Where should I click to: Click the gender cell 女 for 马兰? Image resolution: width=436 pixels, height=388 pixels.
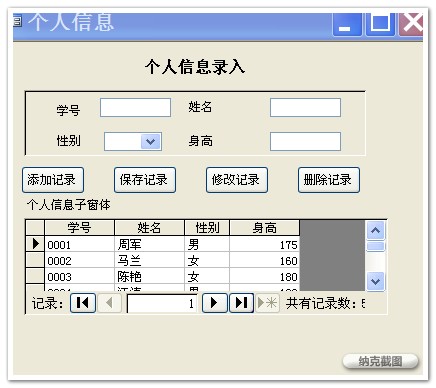click(207, 260)
